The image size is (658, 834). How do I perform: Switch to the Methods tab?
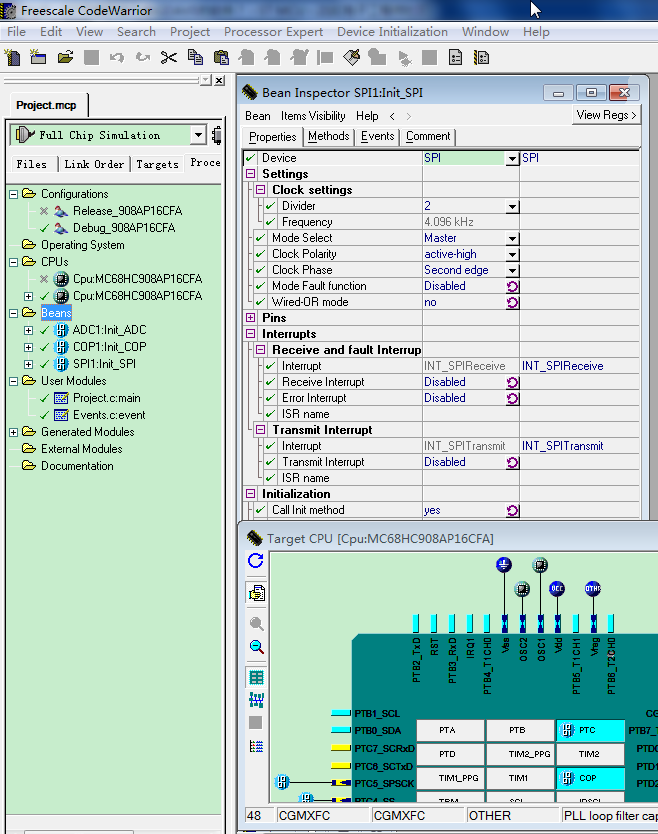pos(329,136)
